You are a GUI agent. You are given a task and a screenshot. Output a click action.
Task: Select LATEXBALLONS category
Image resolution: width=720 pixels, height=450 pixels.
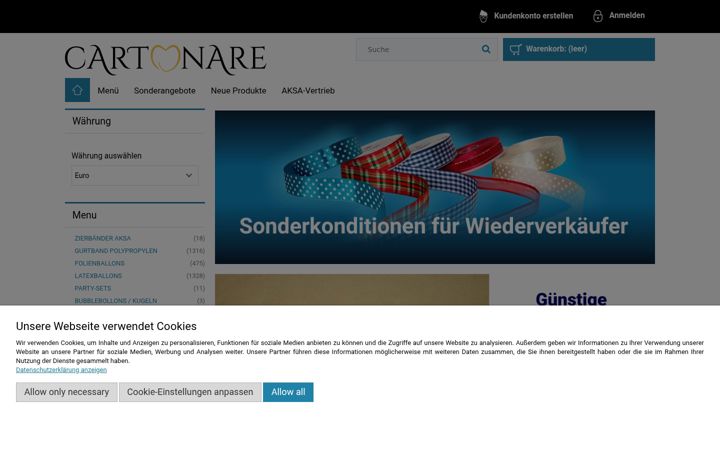[x=98, y=276]
